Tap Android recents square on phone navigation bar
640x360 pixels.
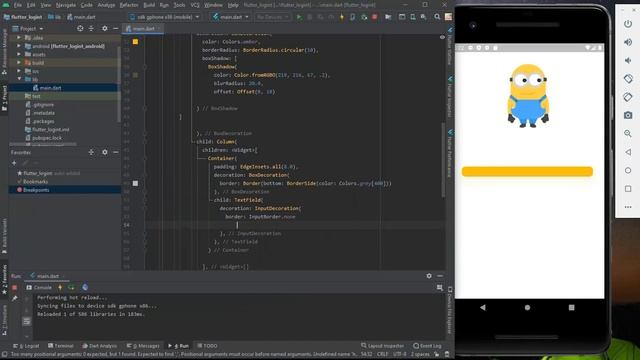pyautogui.click(x=571, y=308)
